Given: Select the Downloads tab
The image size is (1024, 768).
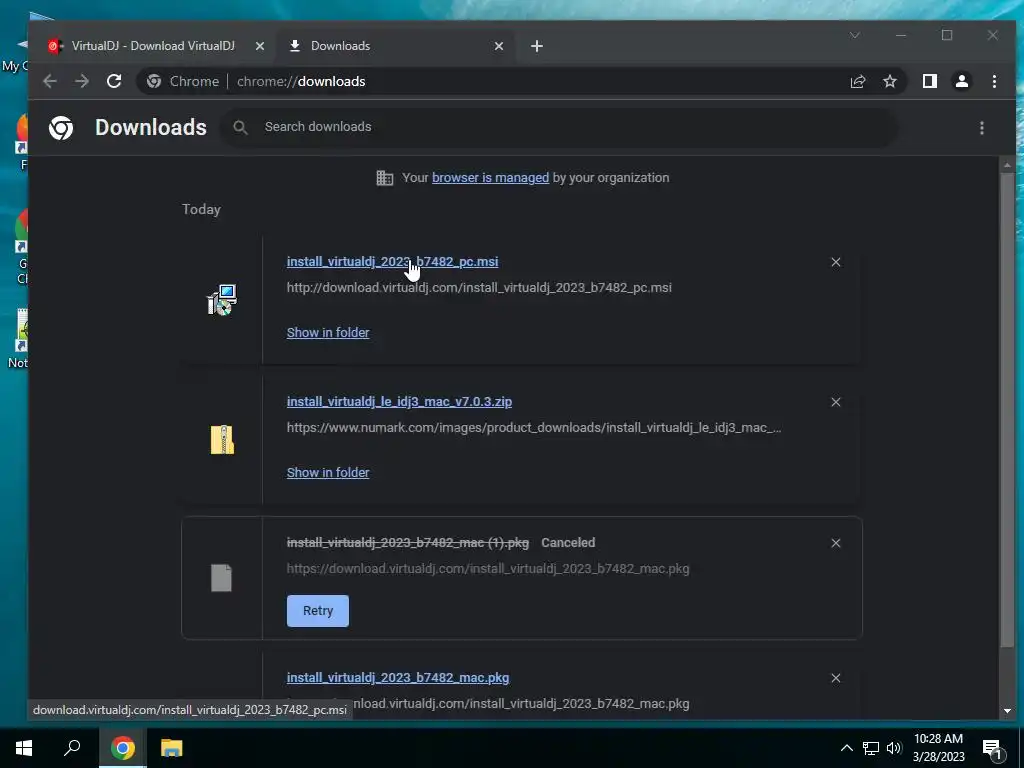Looking at the screenshot, I should click(x=396, y=46).
